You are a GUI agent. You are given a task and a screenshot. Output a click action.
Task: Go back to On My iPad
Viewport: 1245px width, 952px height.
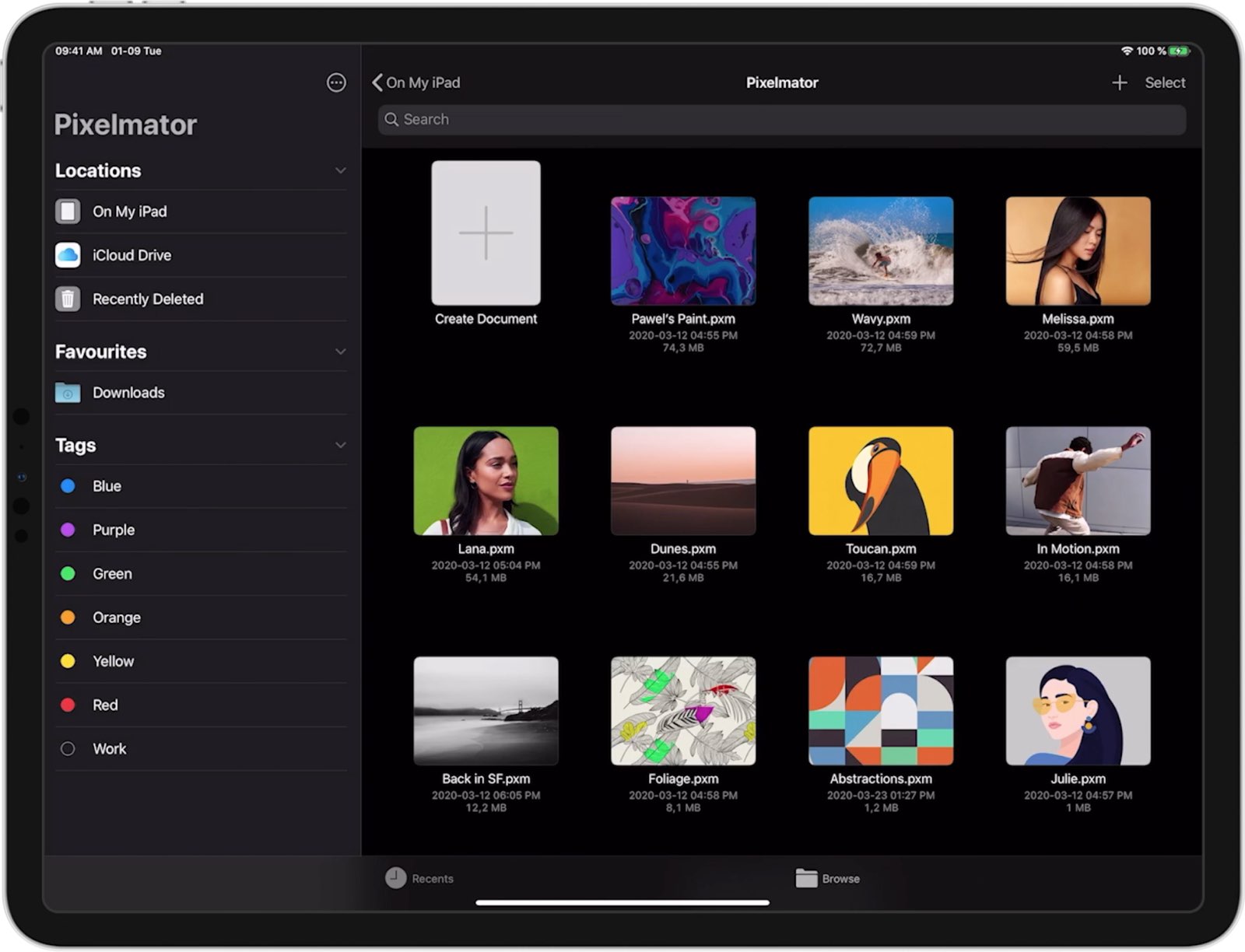point(416,82)
